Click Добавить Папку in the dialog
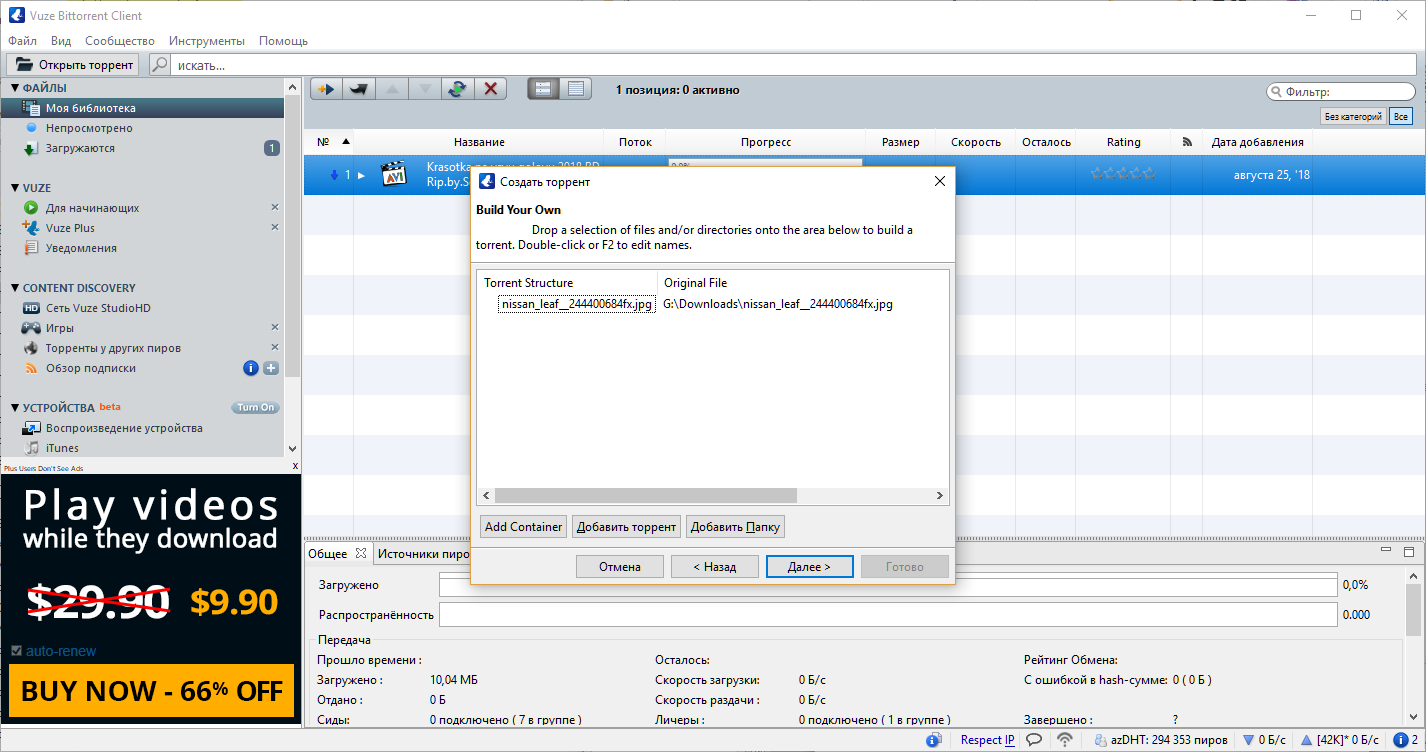The image size is (1426, 752). tap(735, 527)
